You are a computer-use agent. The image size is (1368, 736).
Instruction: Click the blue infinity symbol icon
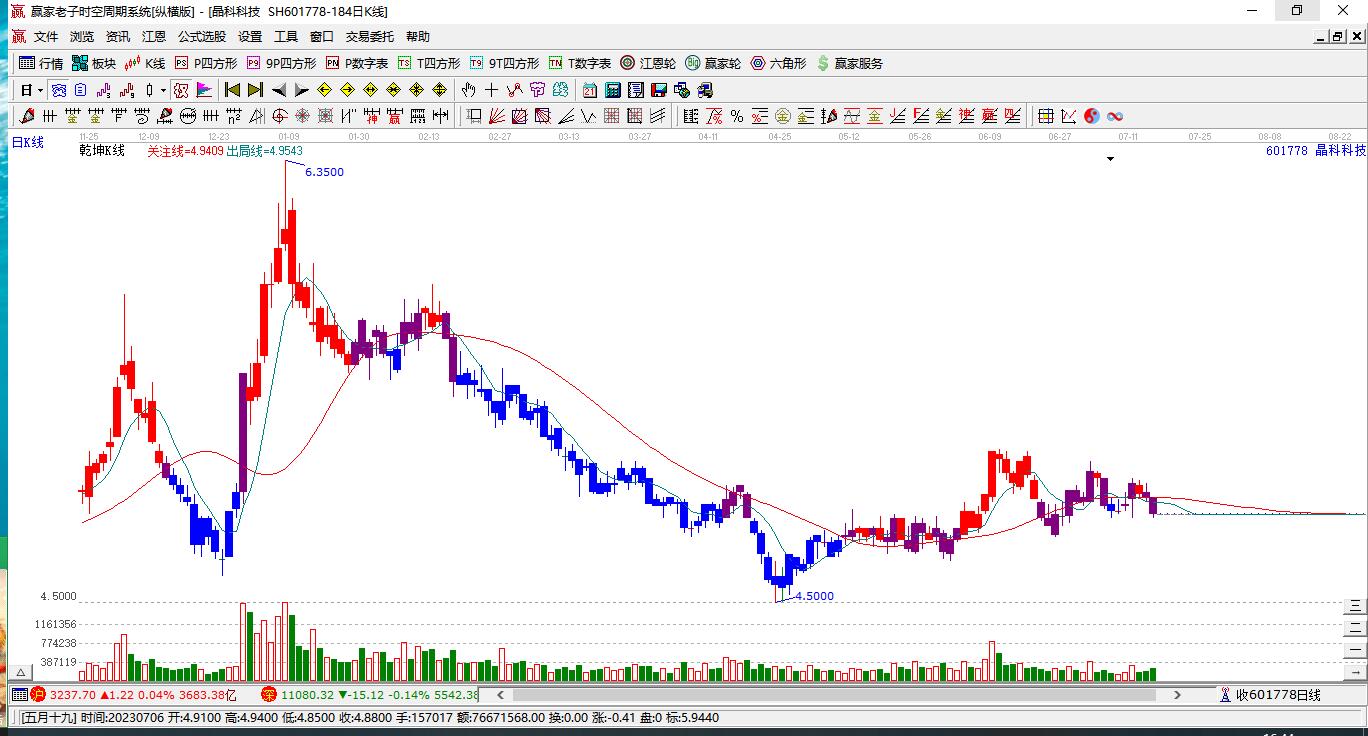pos(1115,116)
